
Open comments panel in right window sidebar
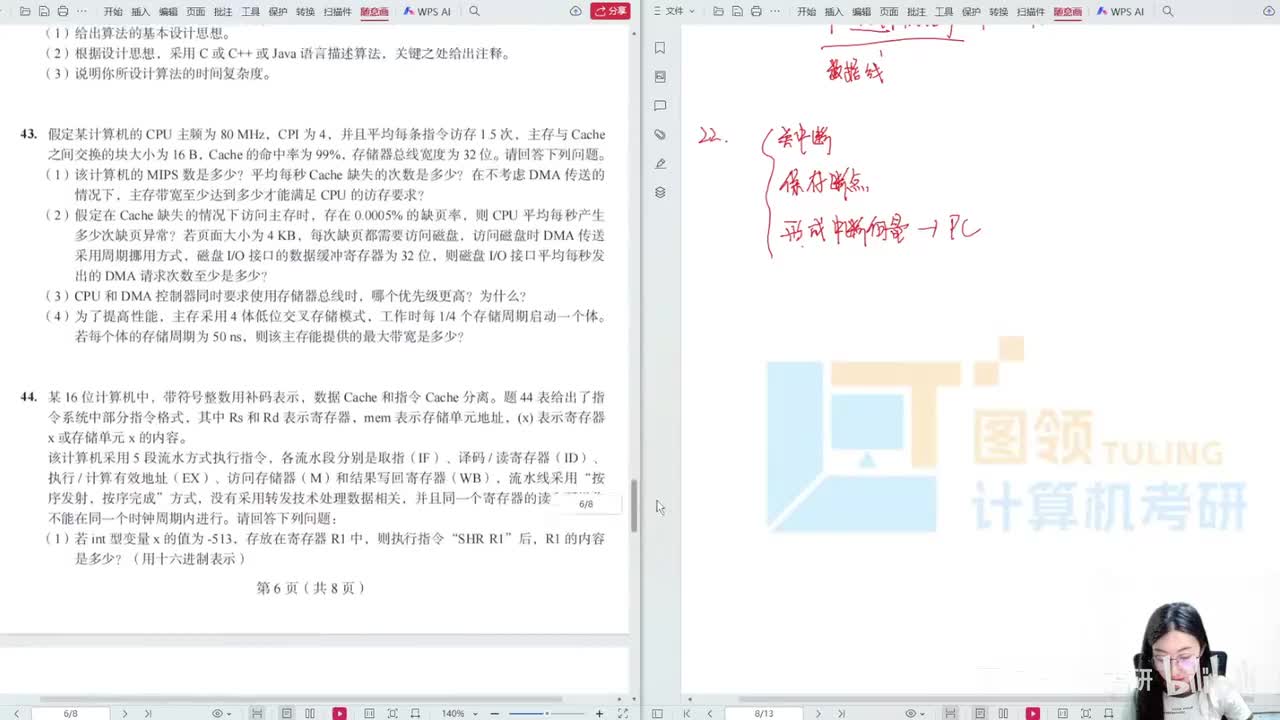click(x=660, y=105)
